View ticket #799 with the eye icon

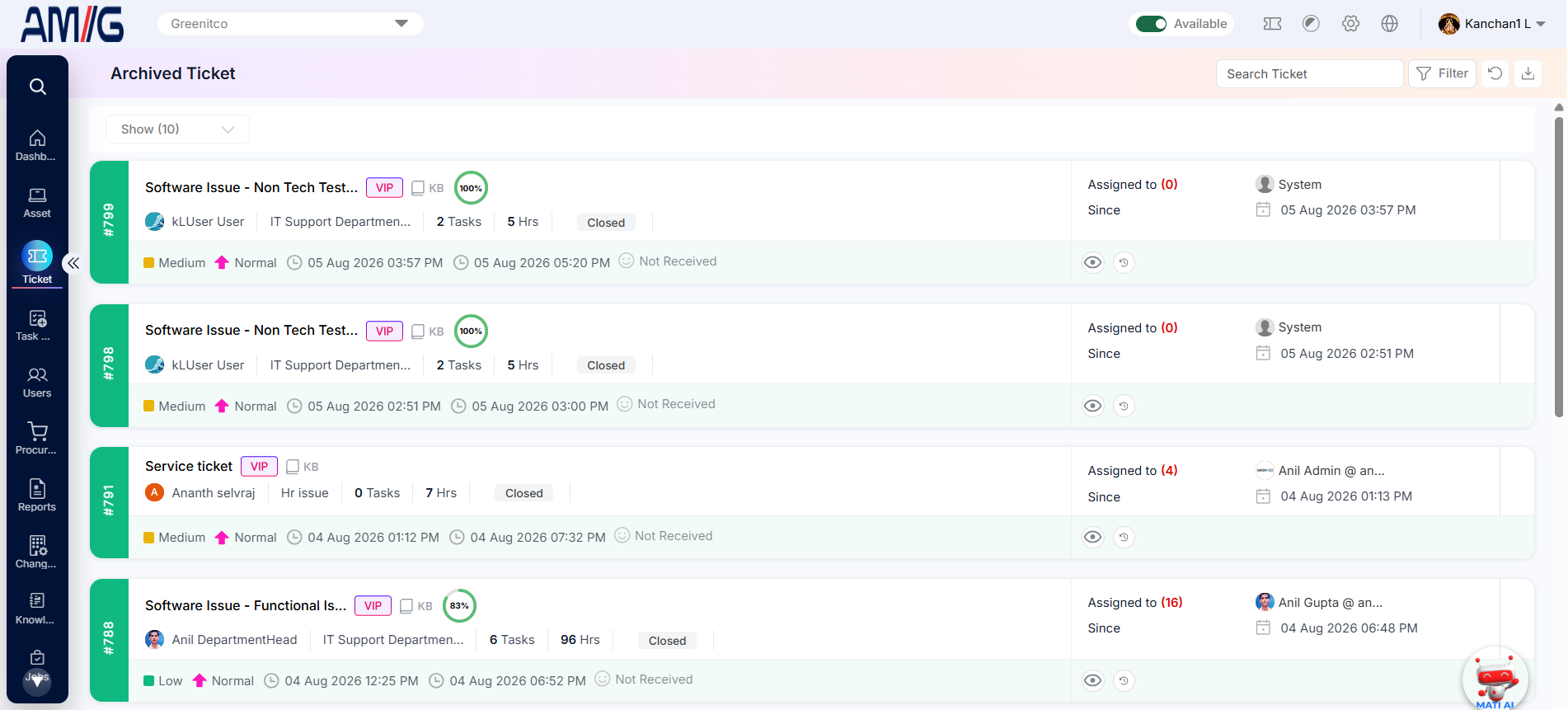click(x=1093, y=263)
